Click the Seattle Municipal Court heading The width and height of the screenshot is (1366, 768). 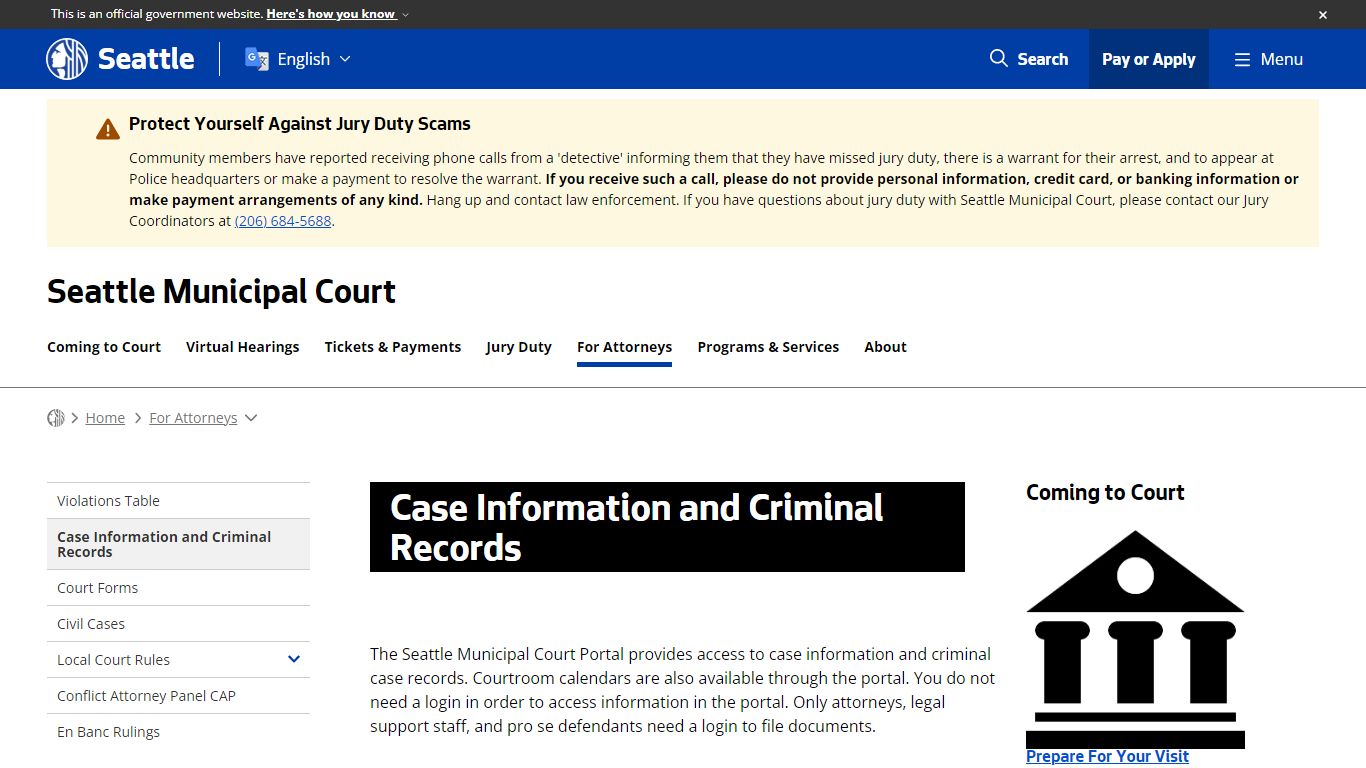221,292
